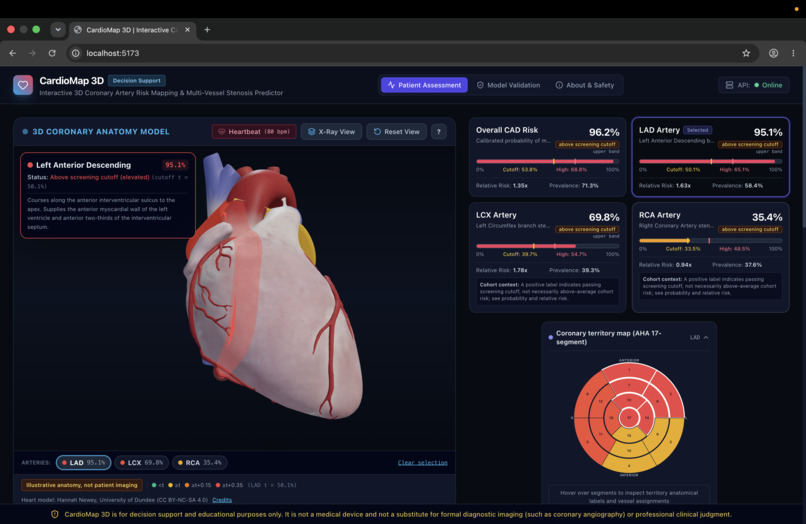Go back with browser back arrow
Image resolution: width=806 pixels, height=524 pixels.
[x=13, y=53]
